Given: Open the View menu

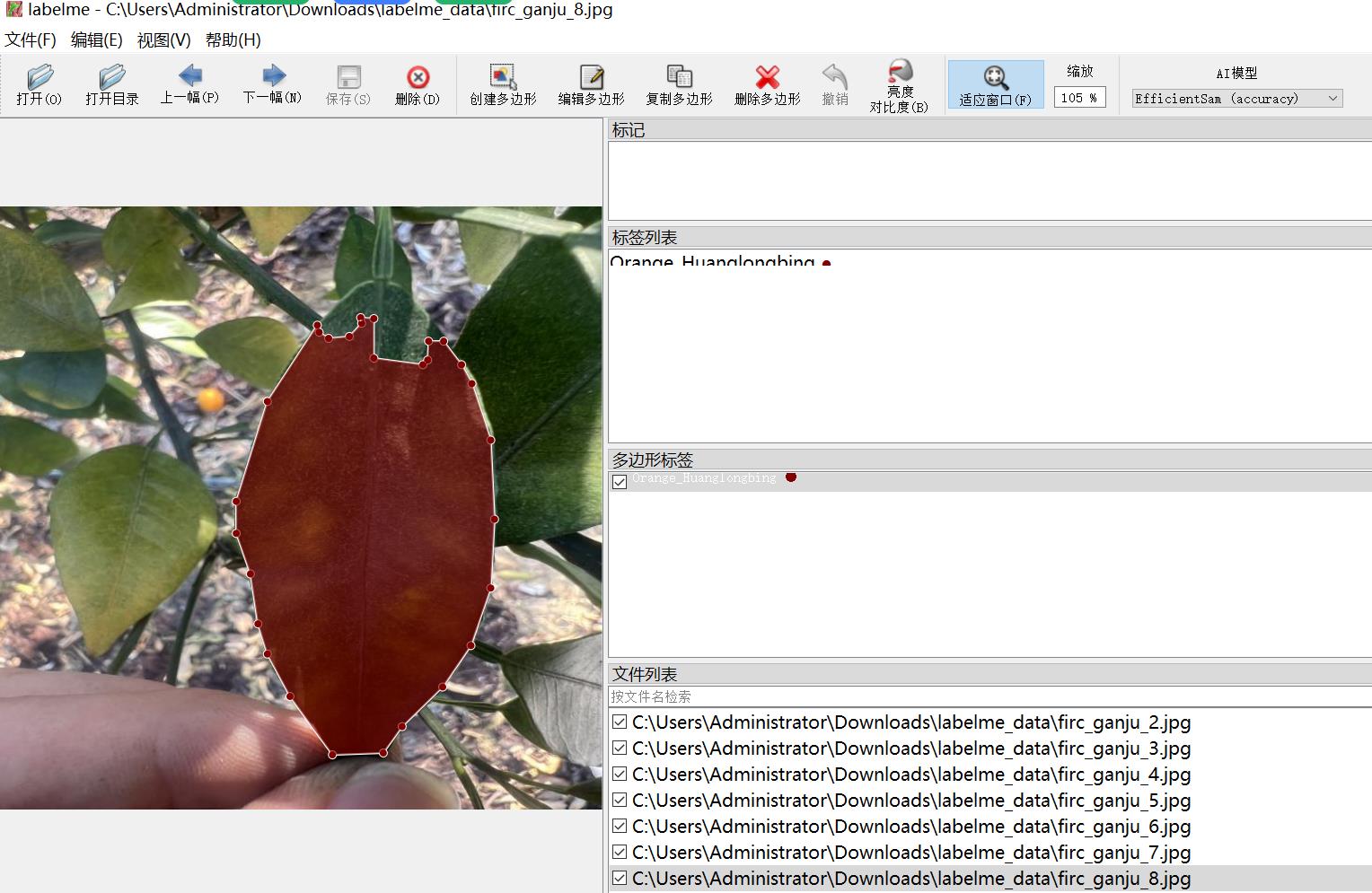Looking at the screenshot, I should 163,40.
